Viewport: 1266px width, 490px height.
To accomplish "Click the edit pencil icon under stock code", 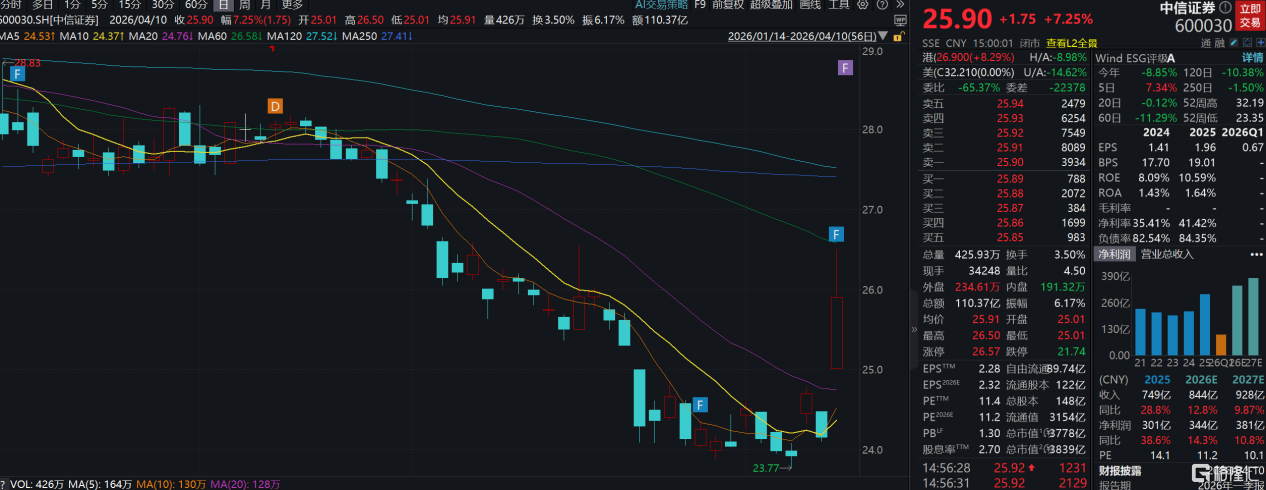I will (1234, 43).
